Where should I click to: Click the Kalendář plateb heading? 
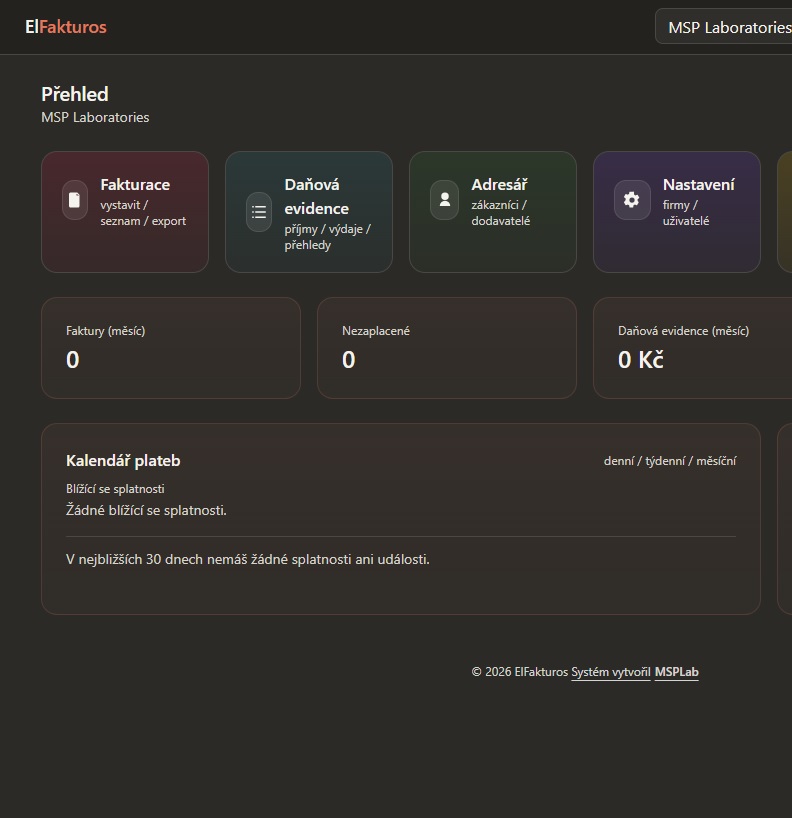tap(123, 461)
